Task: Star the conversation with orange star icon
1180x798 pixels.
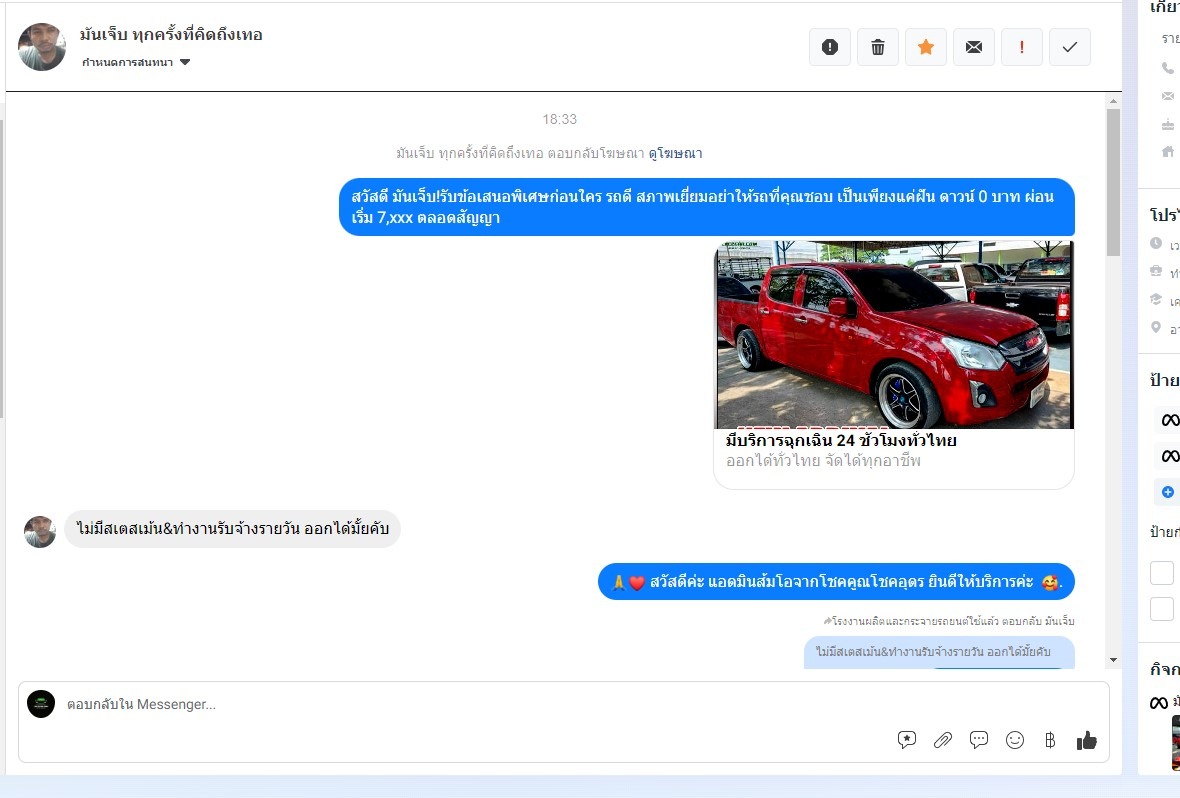Action: (926, 47)
